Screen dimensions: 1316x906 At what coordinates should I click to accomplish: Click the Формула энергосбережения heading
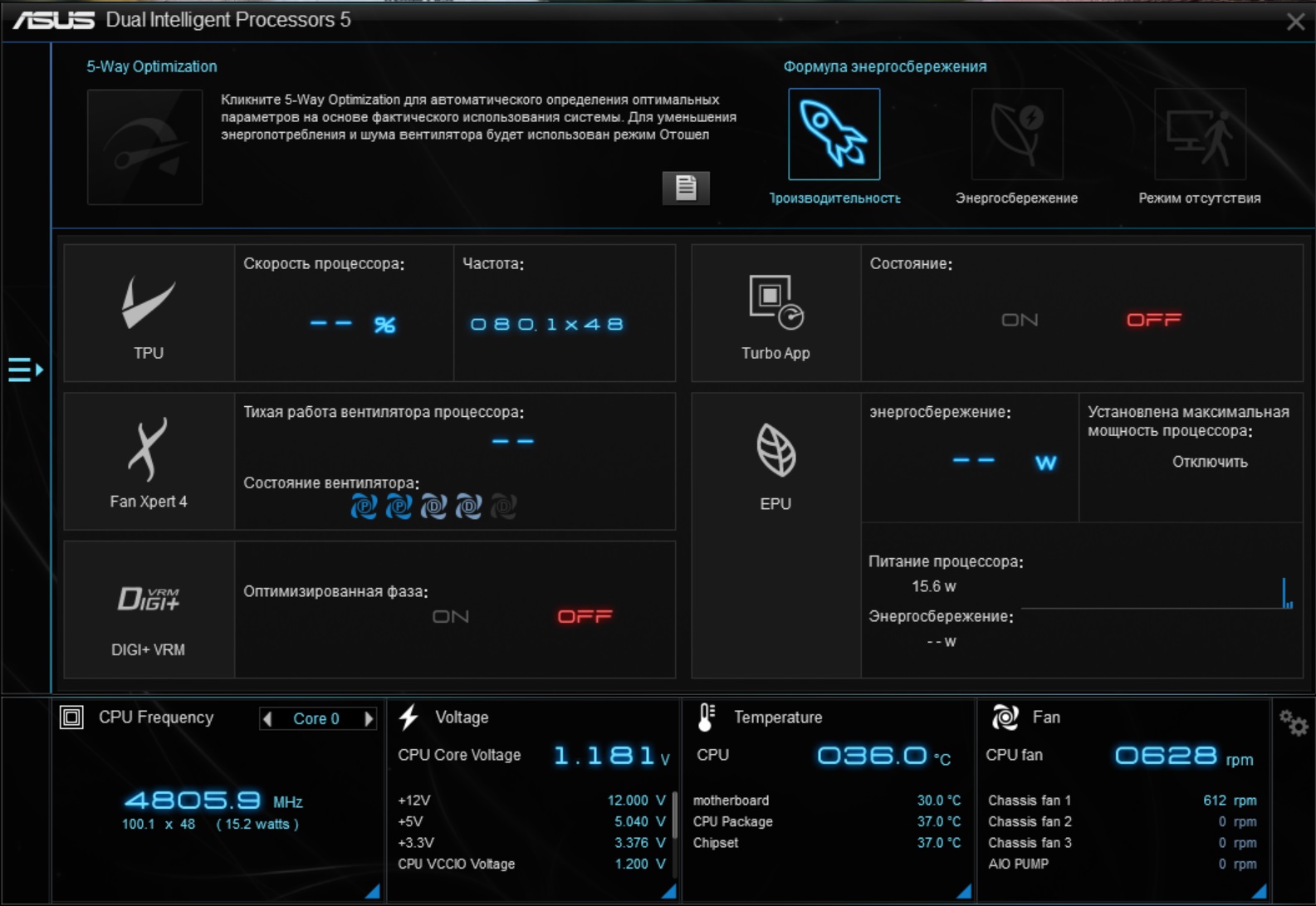coord(885,66)
